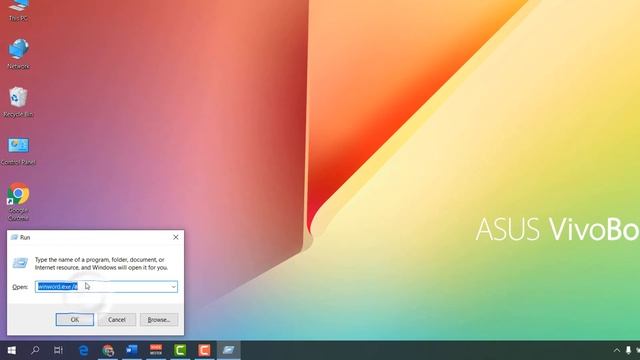Select the Network desktop icon

point(18,53)
